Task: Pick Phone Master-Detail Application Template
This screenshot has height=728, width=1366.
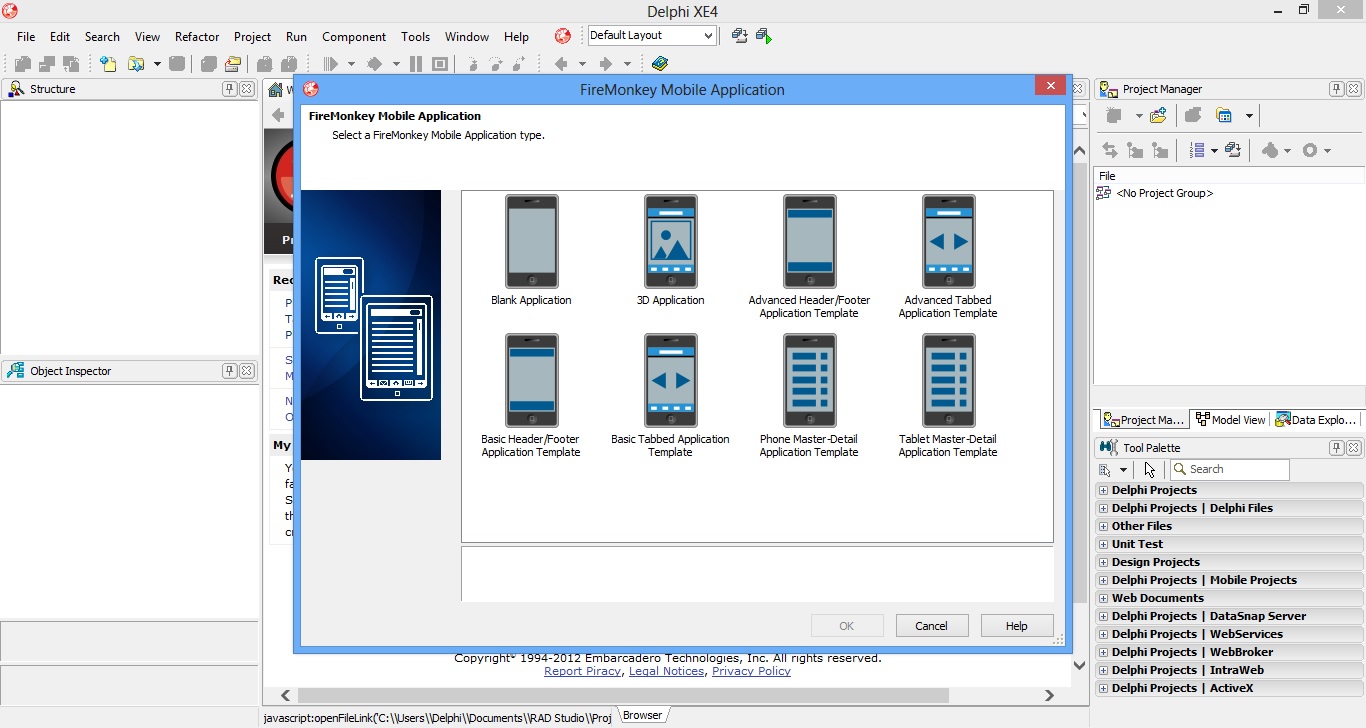Action: [809, 396]
